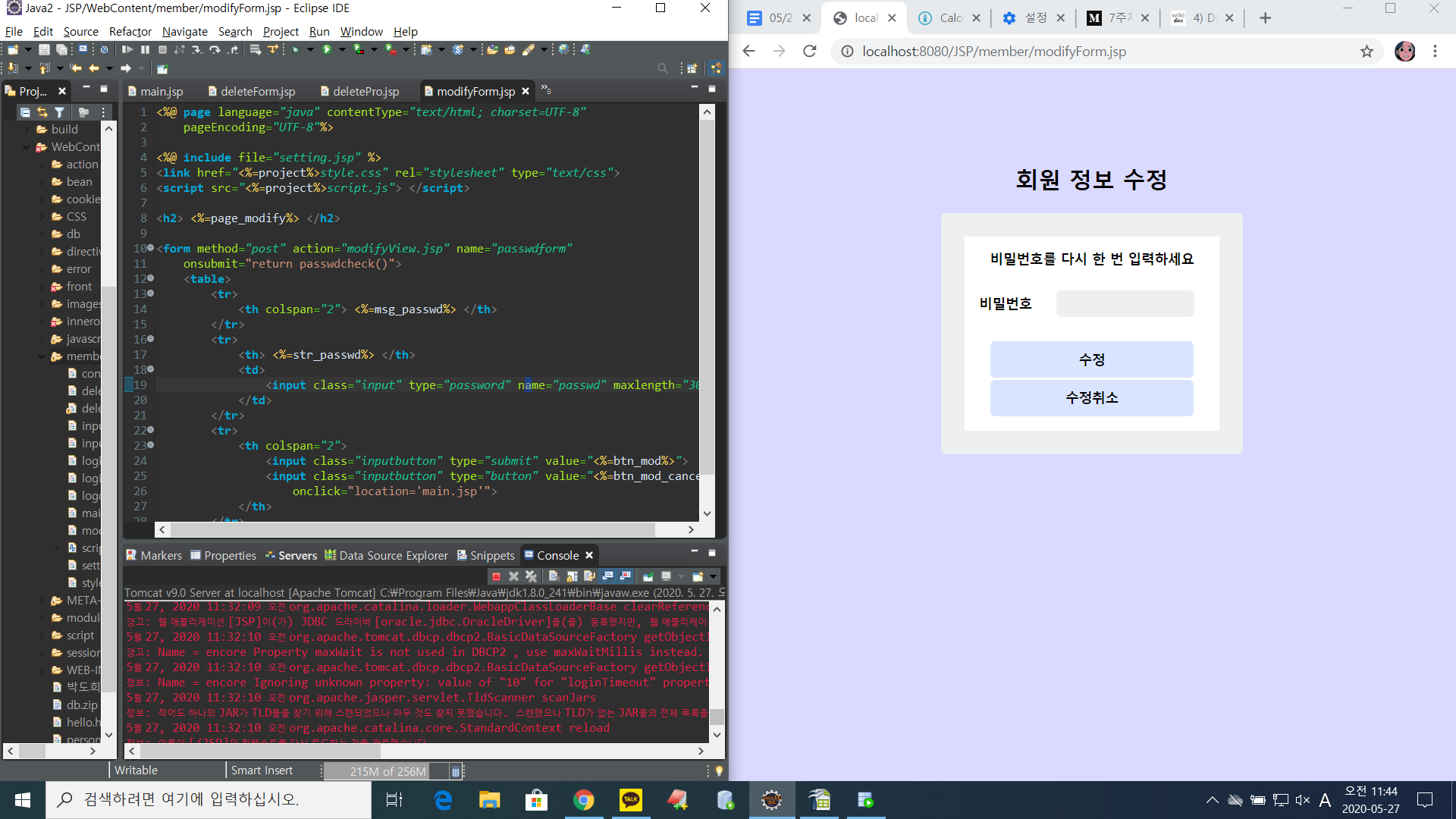Open the Chrome new tab button
This screenshot has width=1456, height=819.
[1265, 17]
